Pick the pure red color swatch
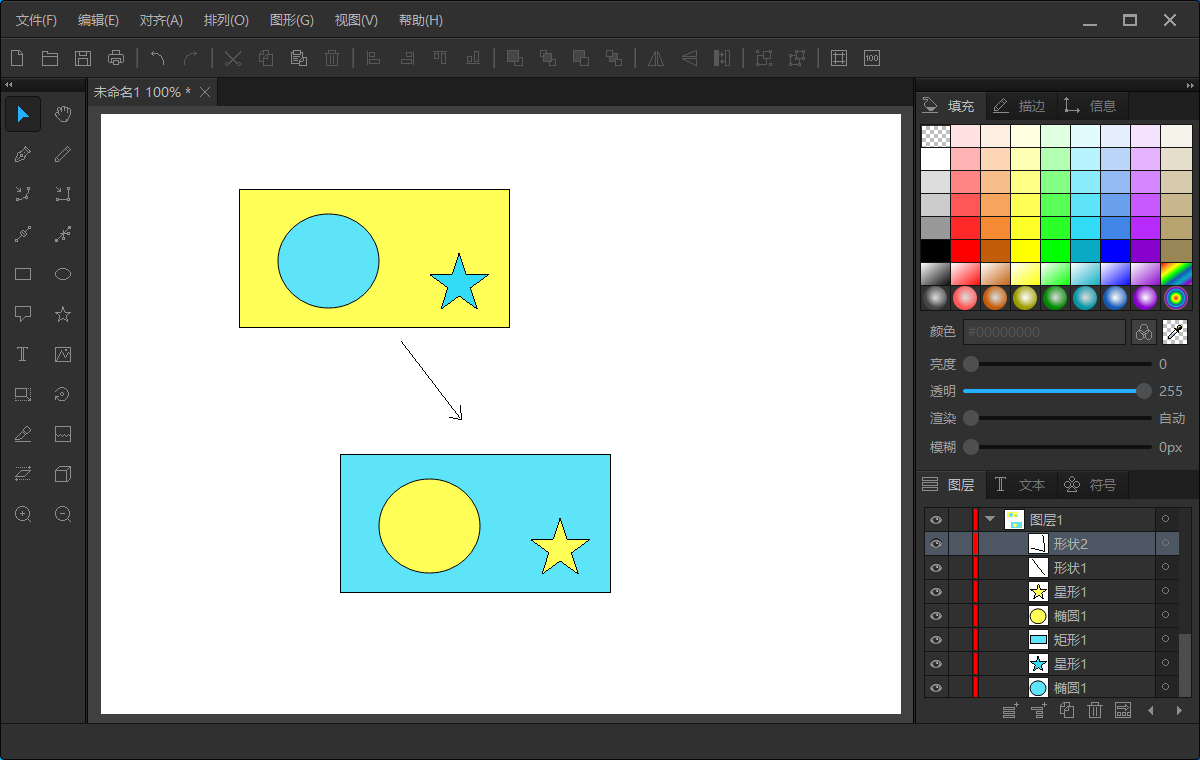Image resolution: width=1200 pixels, height=760 pixels. (965, 250)
